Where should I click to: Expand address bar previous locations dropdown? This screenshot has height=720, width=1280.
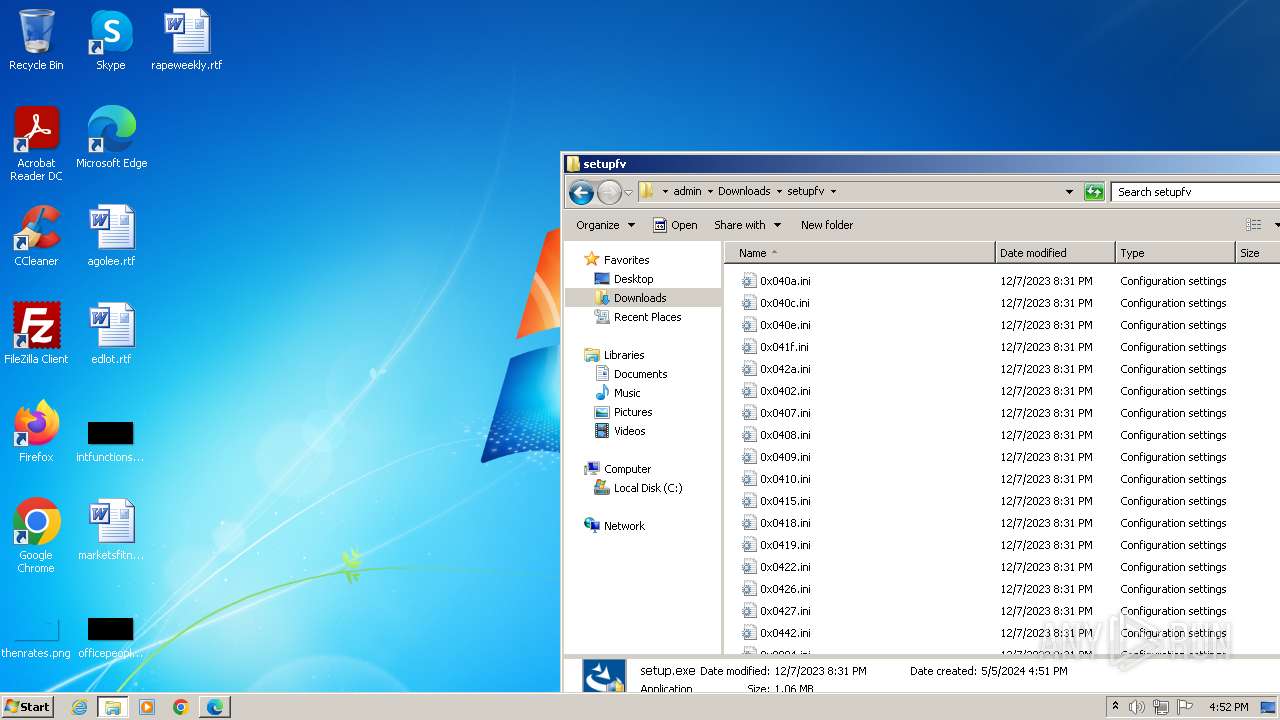1069,192
